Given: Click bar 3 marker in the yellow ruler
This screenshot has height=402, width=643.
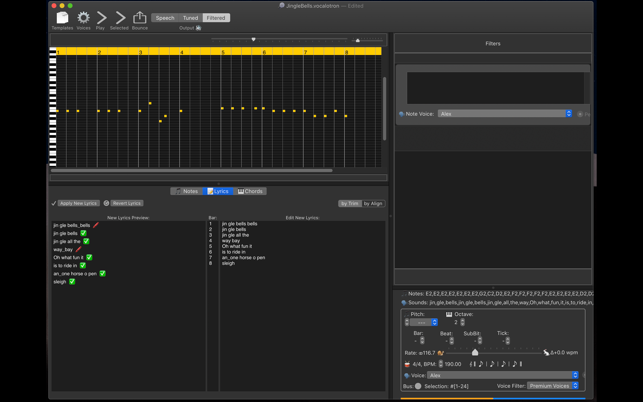Looking at the screenshot, I should tap(141, 52).
